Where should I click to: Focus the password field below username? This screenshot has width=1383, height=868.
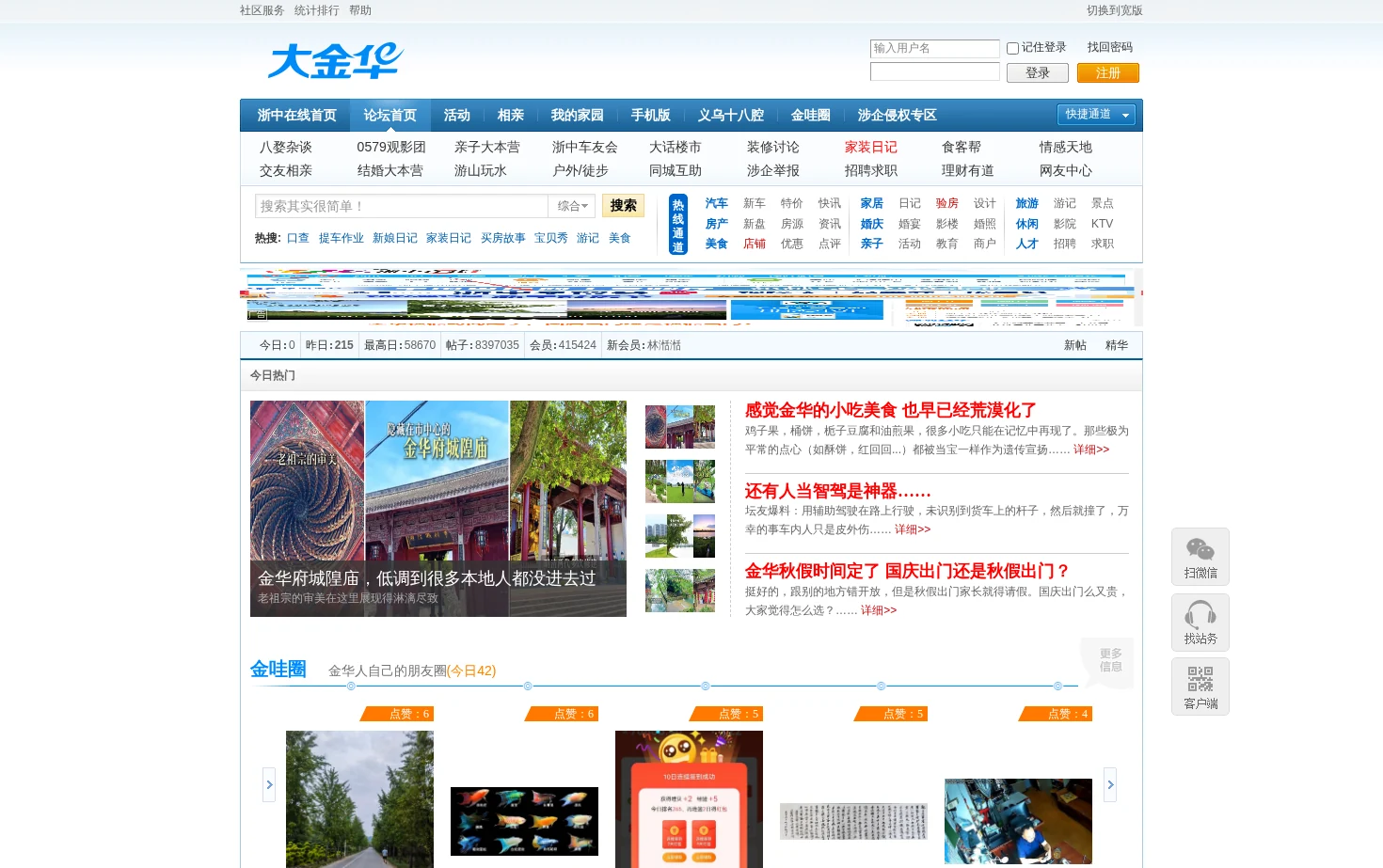(x=935, y=71)
